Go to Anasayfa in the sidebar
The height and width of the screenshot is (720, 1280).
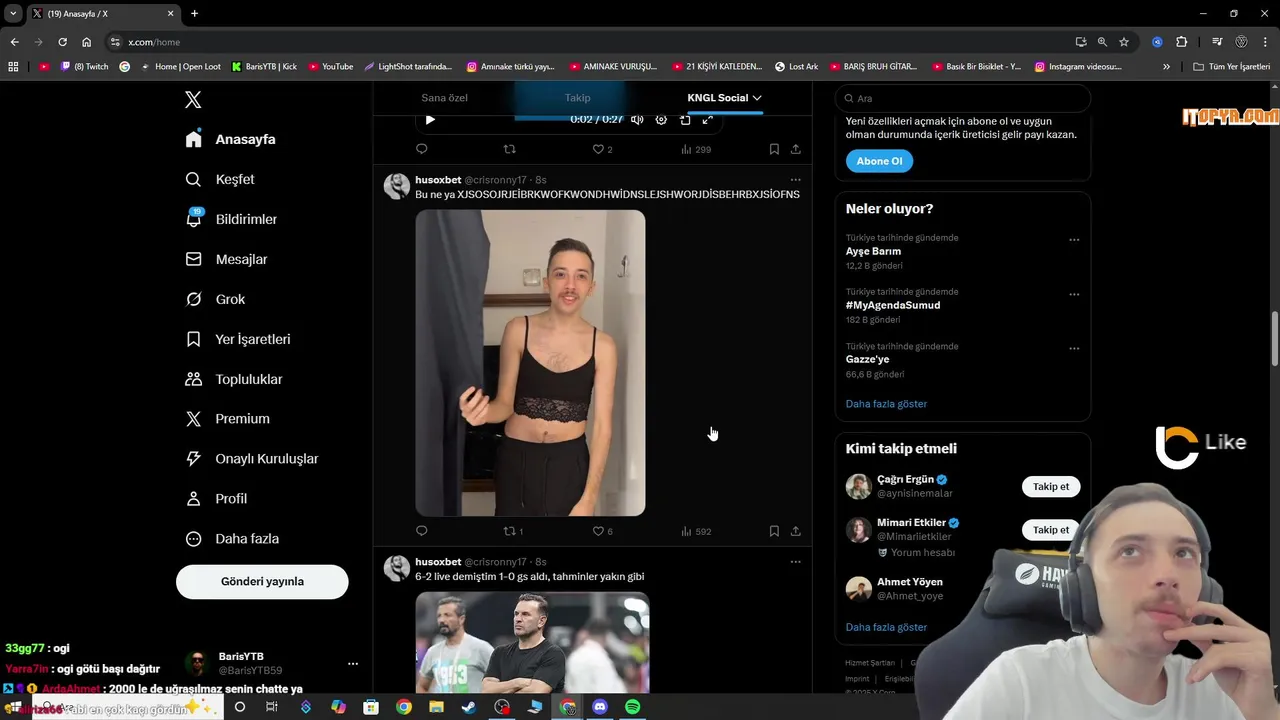tap(231, 139)
